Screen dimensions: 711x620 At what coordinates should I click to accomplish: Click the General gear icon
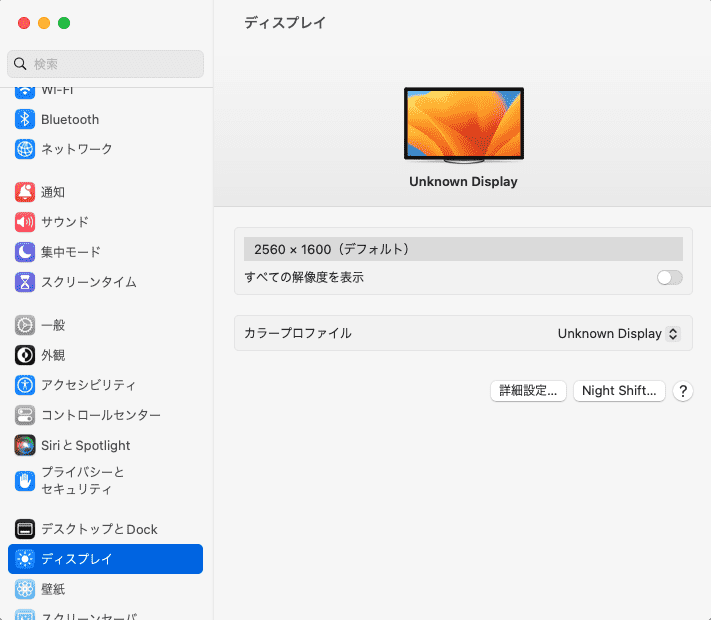coord(25,325)
